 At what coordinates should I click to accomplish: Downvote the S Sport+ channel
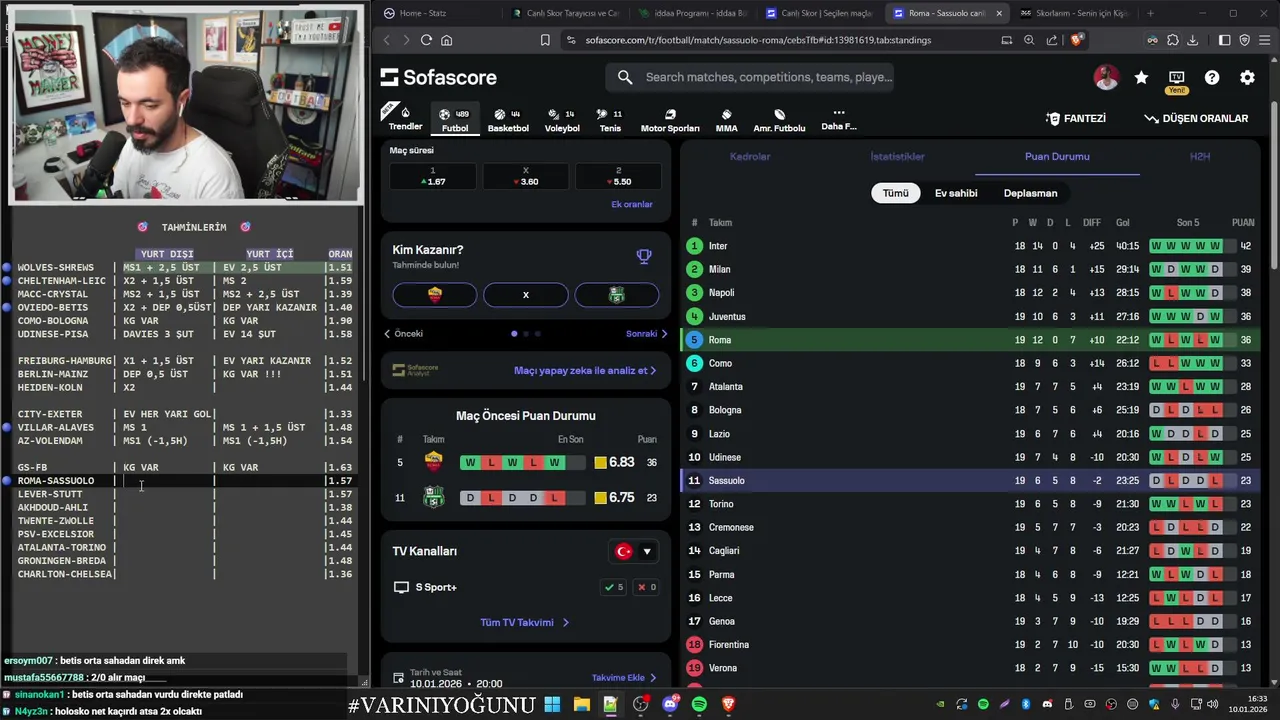(647, 587)
